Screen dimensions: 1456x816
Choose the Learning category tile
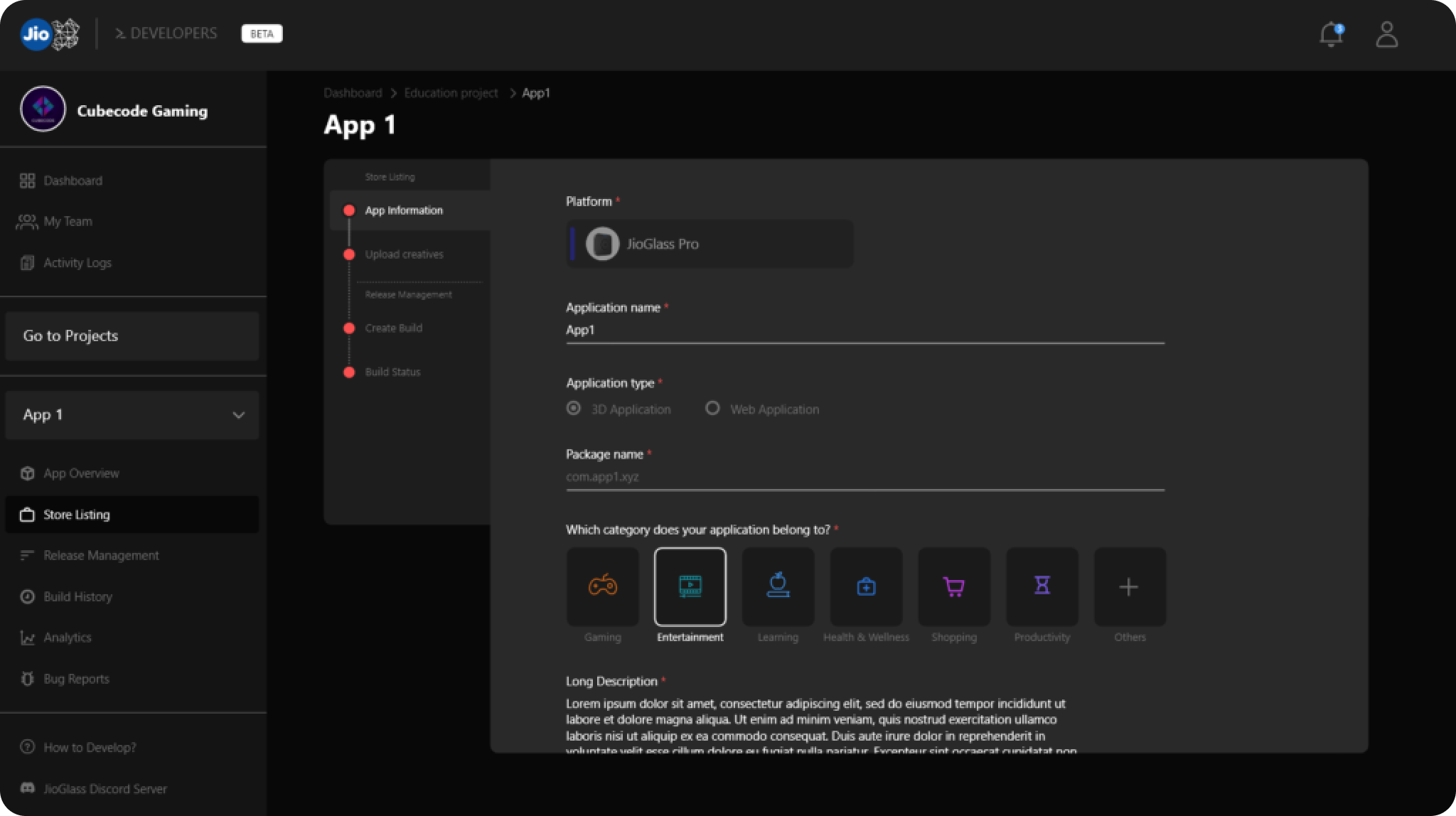coord(778,587)
